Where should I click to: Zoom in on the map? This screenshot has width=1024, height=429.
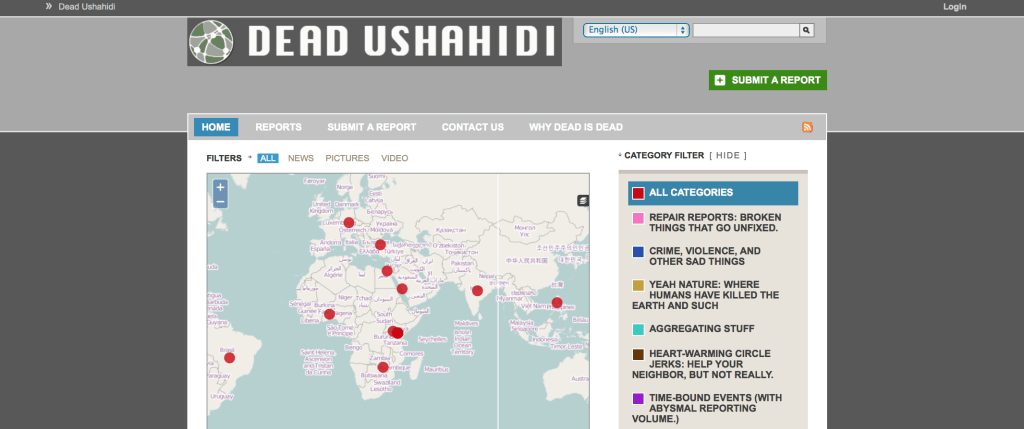(x=220, y=187)
